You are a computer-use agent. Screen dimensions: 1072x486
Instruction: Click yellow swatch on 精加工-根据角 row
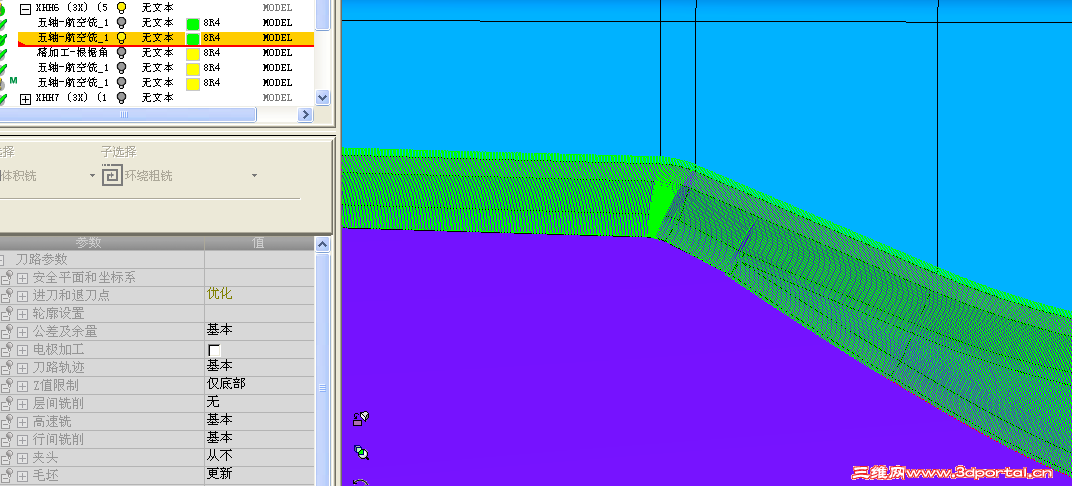point(193,53)
